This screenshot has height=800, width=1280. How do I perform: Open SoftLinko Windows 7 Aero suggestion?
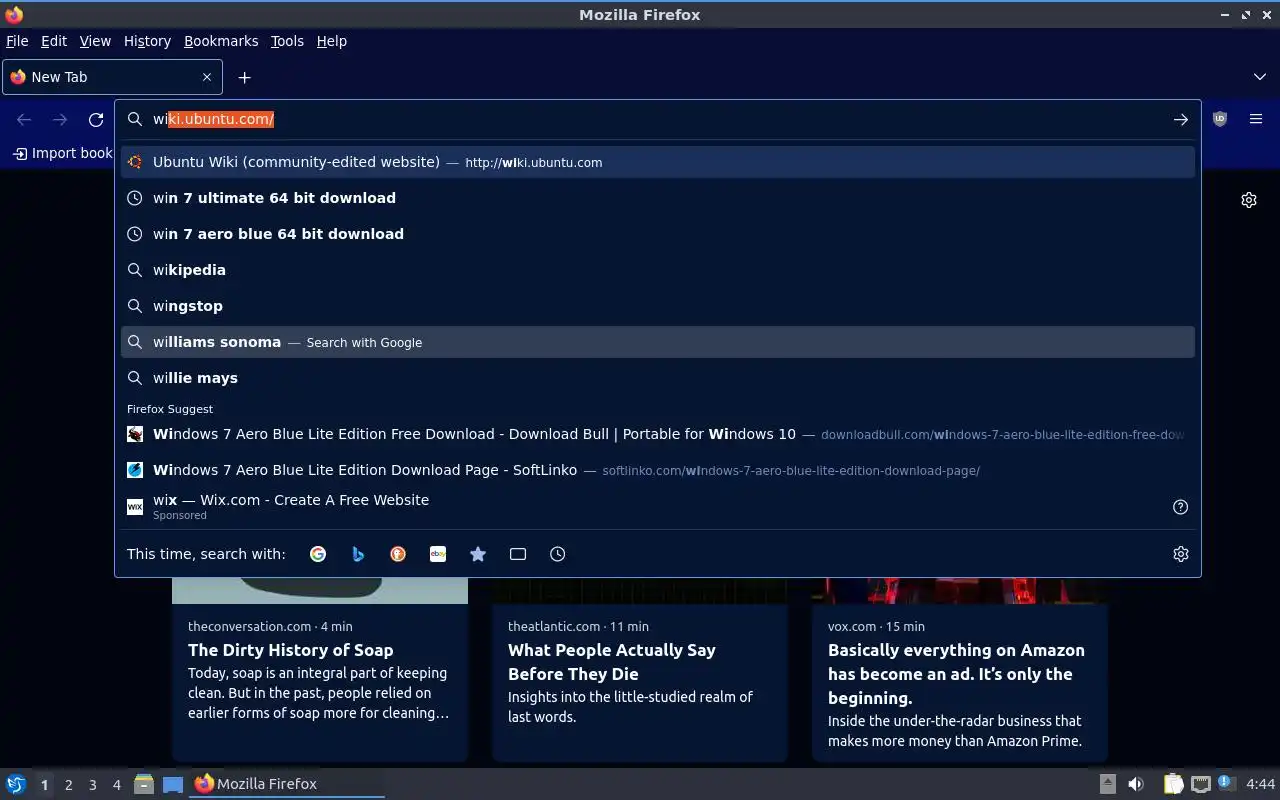(658, 470)
